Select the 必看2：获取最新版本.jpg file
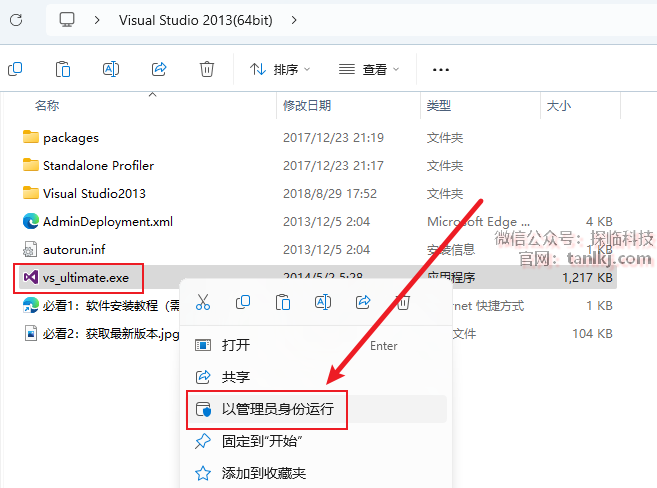This screenshot has width=657, height=488. [x=111, y=334]
